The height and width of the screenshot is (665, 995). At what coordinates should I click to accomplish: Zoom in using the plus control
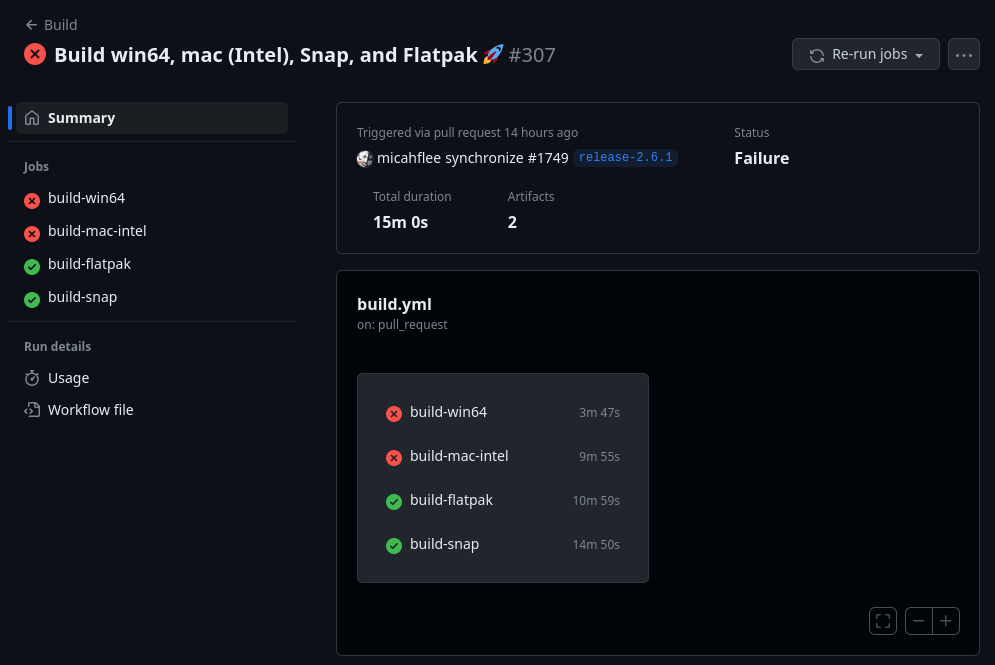pyautogui.click(x=945, y=620)
